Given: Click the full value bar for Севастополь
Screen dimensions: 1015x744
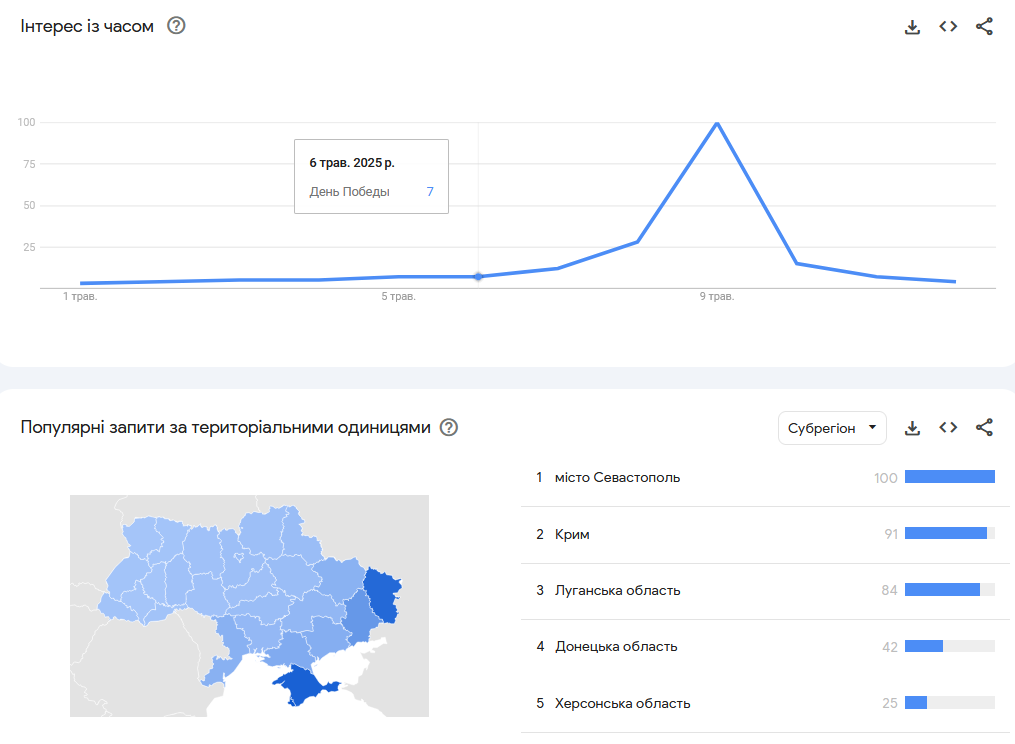Looking at the screenshot, I should point(950,477).
